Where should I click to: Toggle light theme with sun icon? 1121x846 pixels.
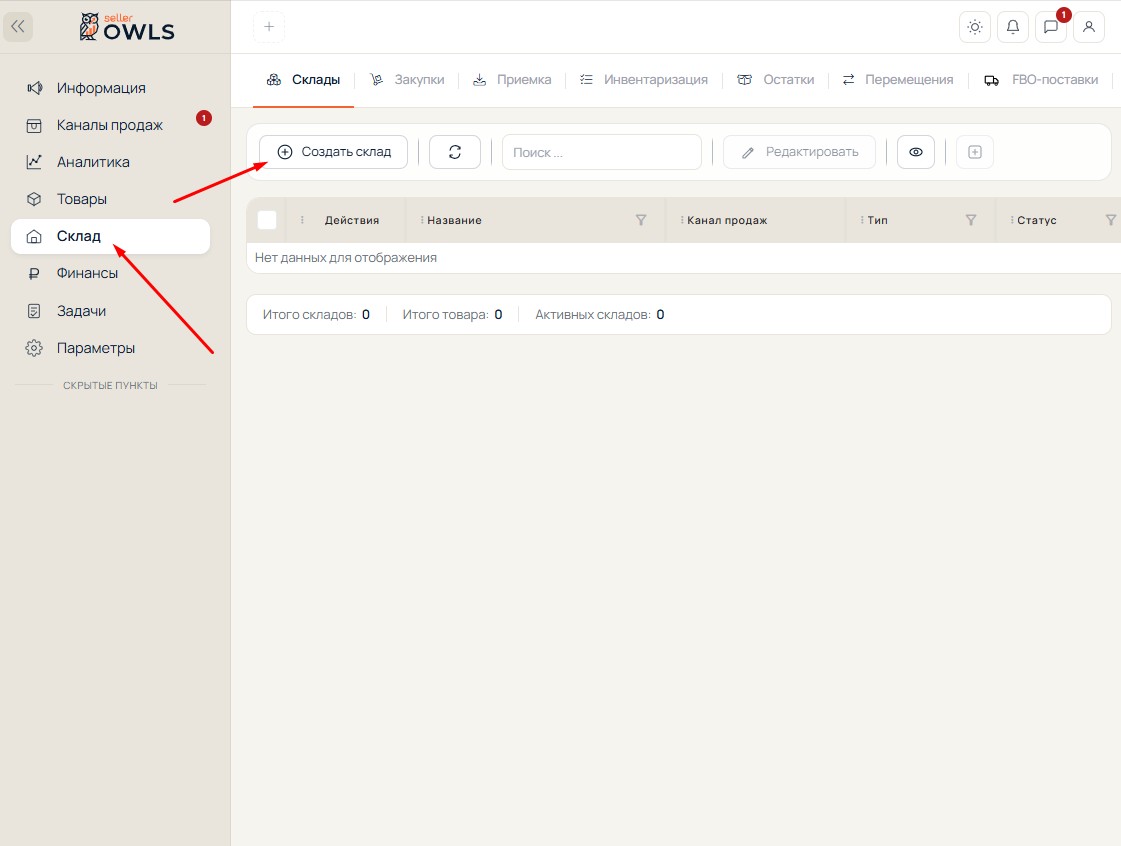pos(974,27)
